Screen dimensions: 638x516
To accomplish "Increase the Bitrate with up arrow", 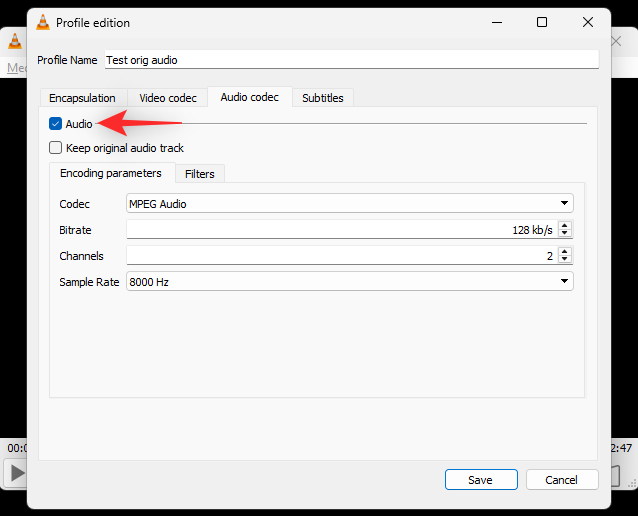I will pyautogui.click(x=564, y=225).
